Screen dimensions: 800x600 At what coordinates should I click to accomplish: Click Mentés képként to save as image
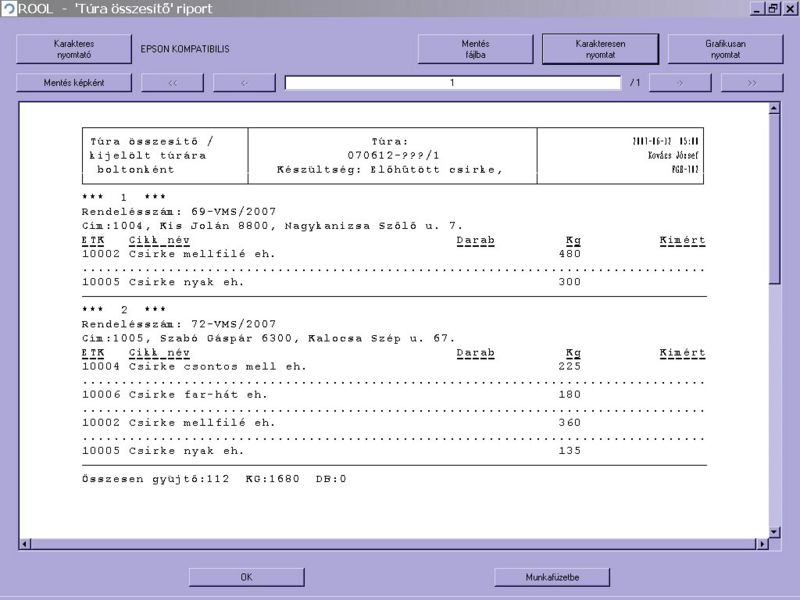pos(73,83)
